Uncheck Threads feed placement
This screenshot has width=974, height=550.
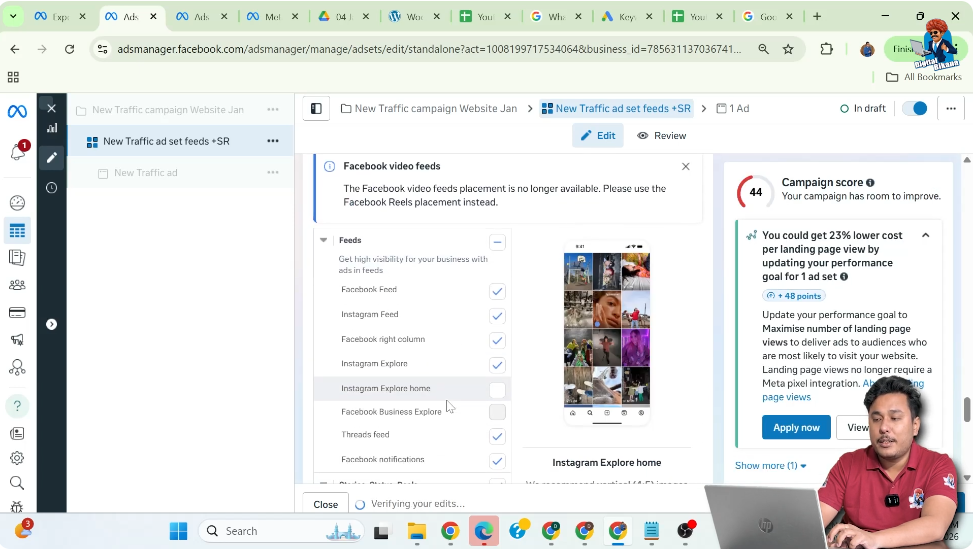coord(497,436)
